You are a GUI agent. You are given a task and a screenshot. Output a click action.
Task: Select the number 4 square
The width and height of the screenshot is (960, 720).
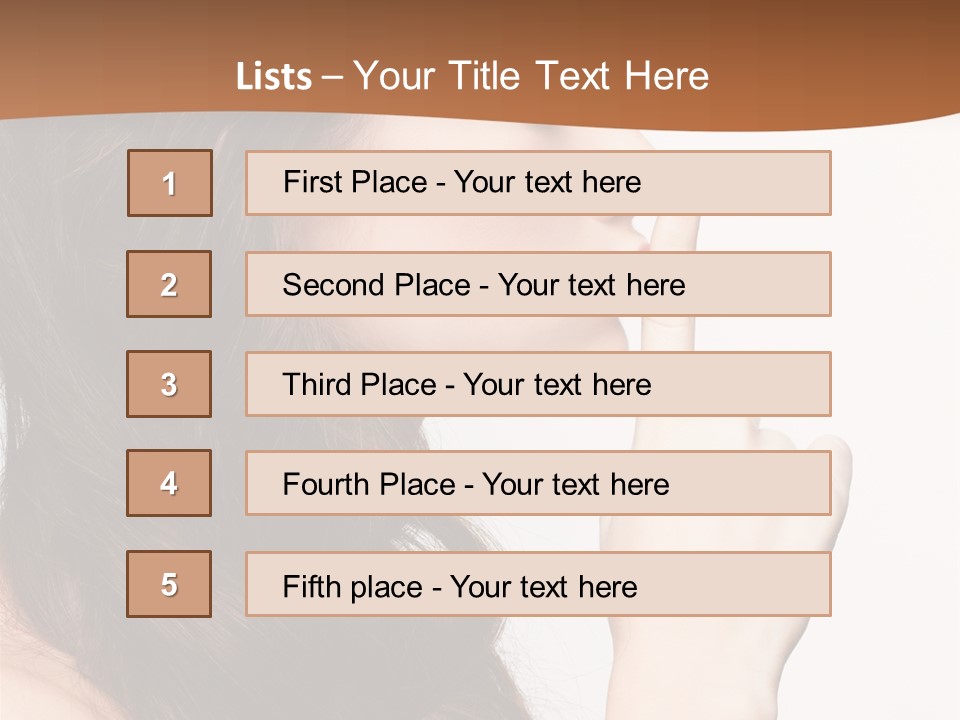(x=169, y=483)
